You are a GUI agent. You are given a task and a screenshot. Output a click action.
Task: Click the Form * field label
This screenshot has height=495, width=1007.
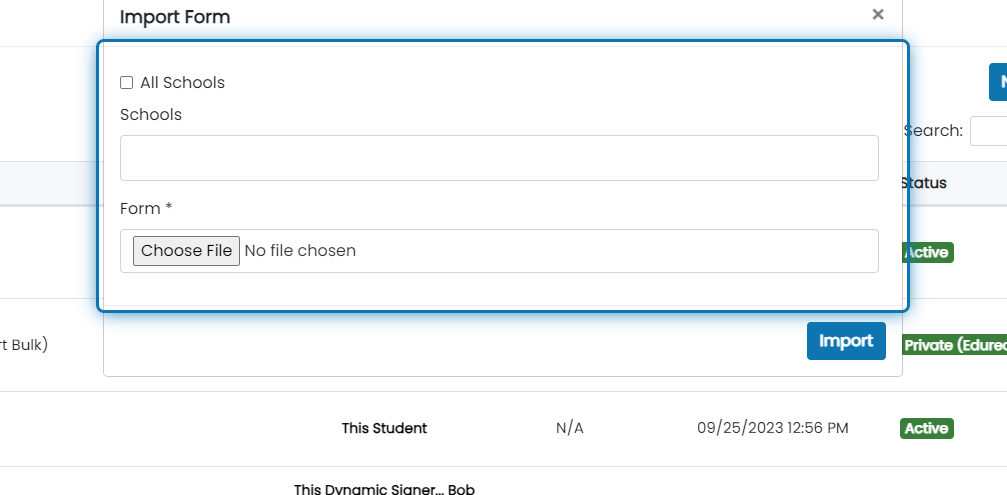tap(146, 209)
